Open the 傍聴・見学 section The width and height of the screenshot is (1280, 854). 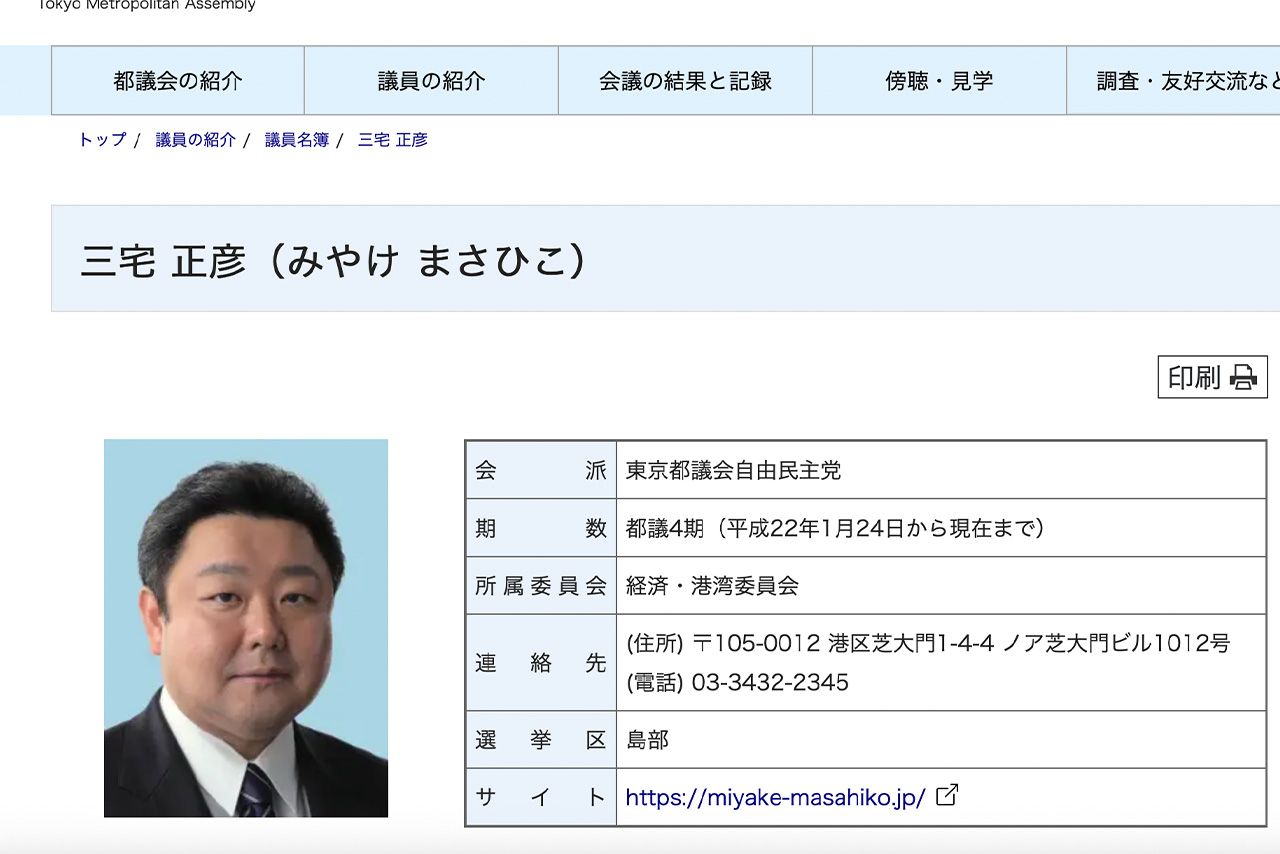940,81
